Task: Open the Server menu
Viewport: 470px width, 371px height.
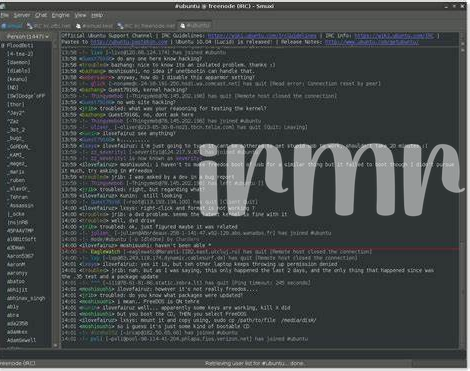Action: [x=22, y=15]
